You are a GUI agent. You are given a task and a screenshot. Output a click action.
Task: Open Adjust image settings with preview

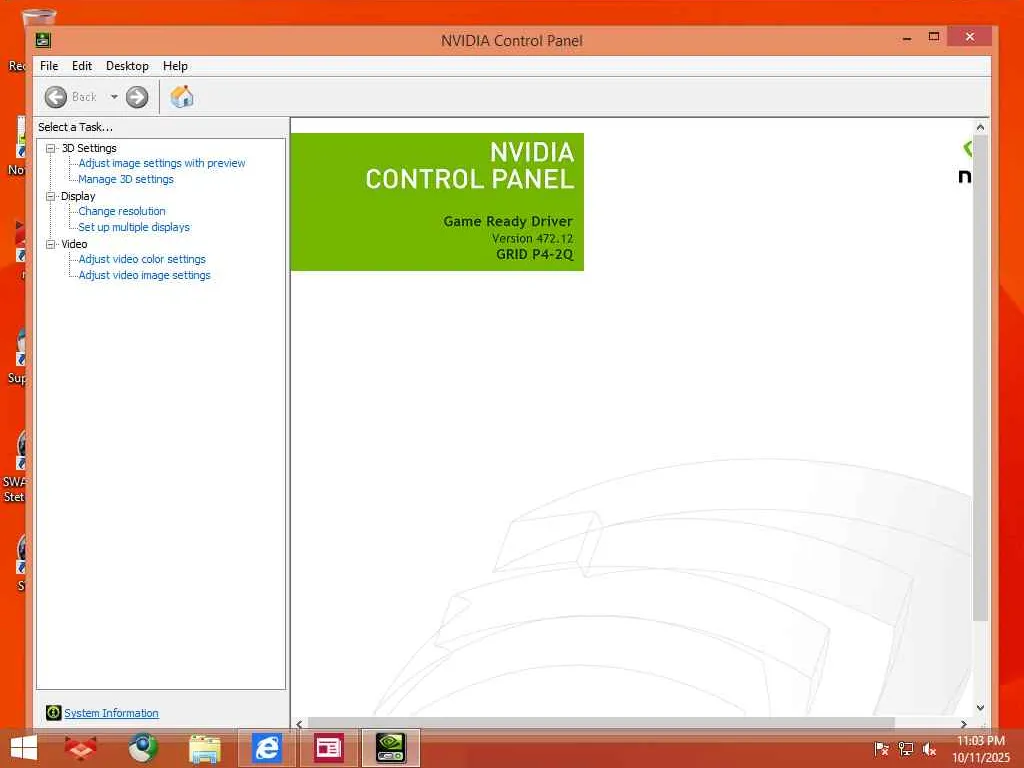[162, 163]
